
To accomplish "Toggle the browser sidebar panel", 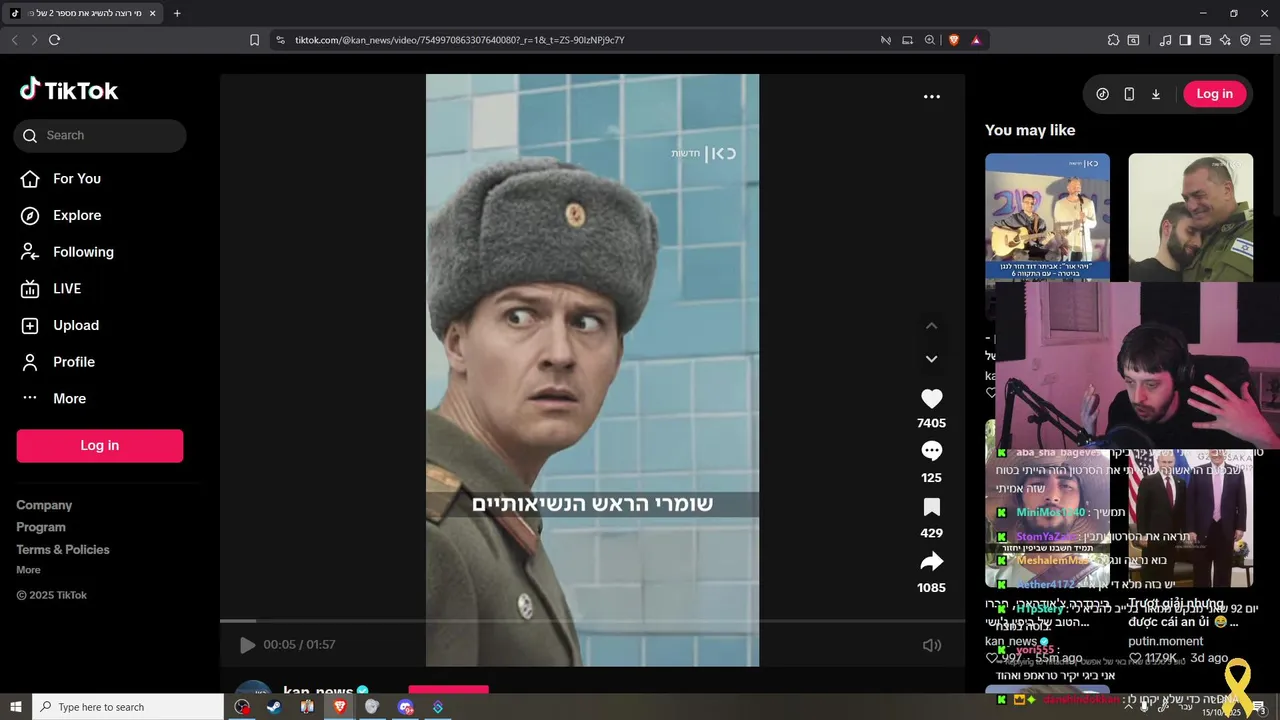I will click(x=1185, y=40).
